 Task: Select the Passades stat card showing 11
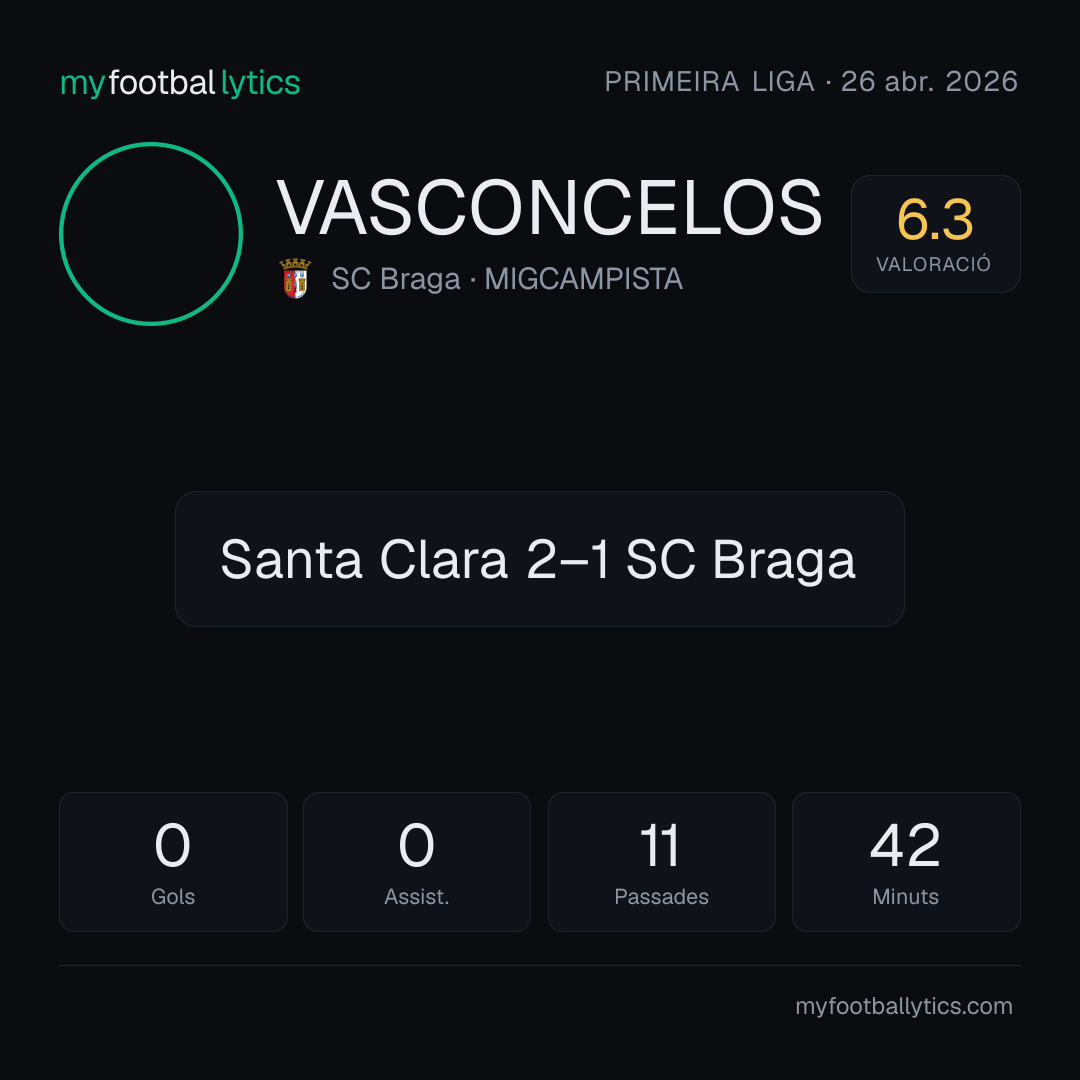point(661,862)
